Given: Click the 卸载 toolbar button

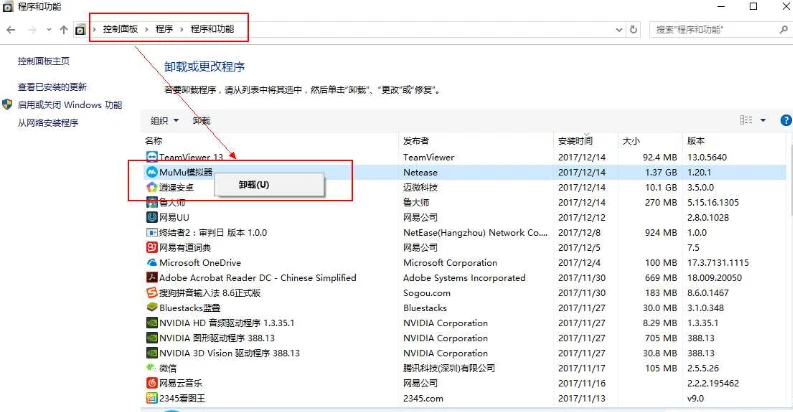Looking at the screenshot, I should point(201,121).
